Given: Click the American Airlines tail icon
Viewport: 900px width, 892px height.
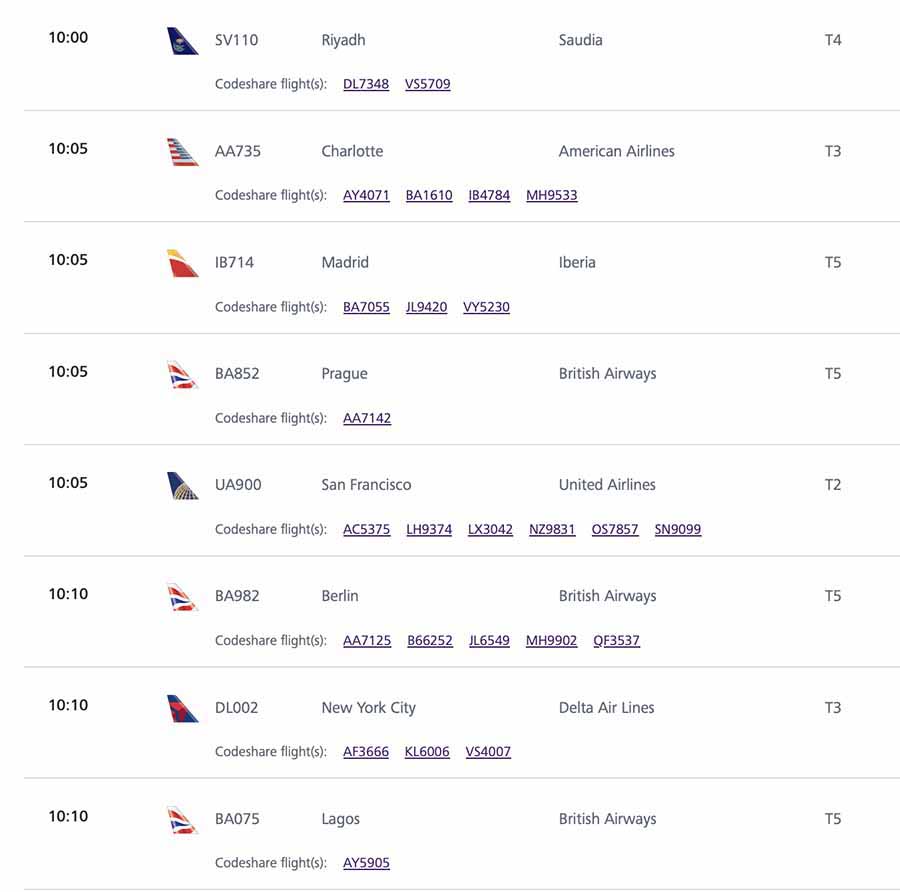Looking at the screenshot, I should click(183, 152).
